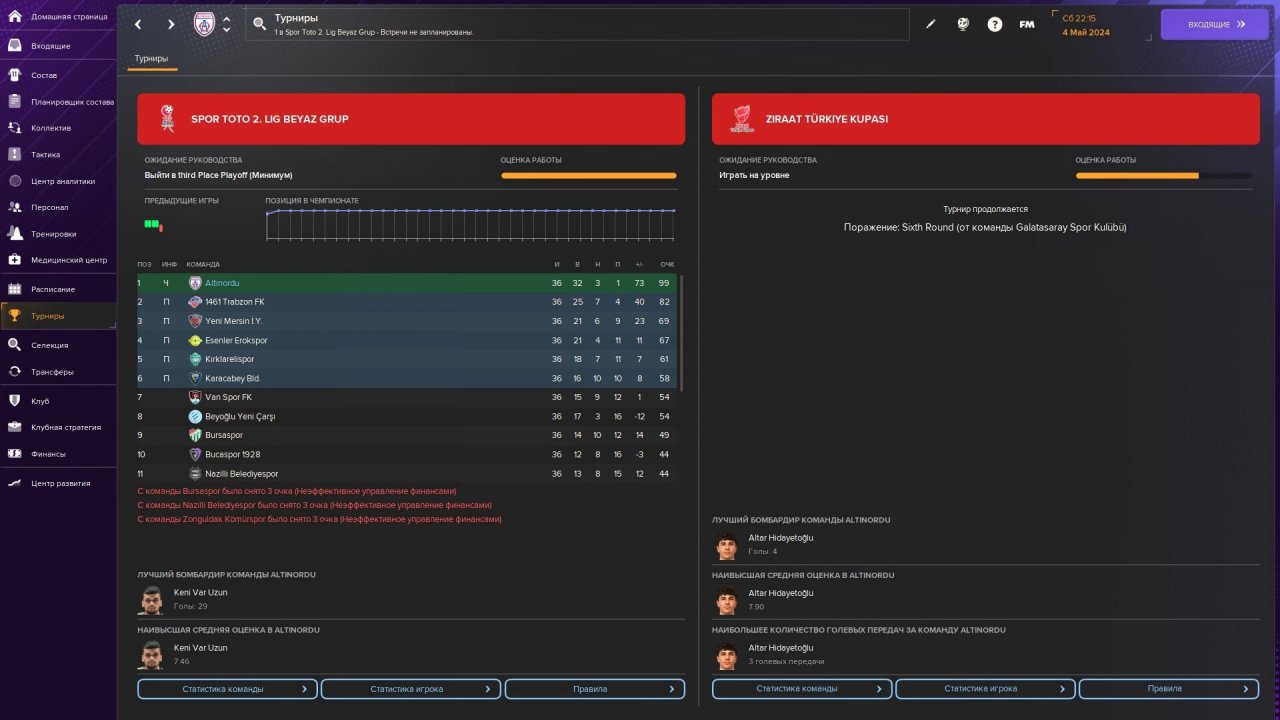The image size is (1280, 720).
Task: Open the Yeni Mersin İ.Y. team row
Action: [407, 321]
